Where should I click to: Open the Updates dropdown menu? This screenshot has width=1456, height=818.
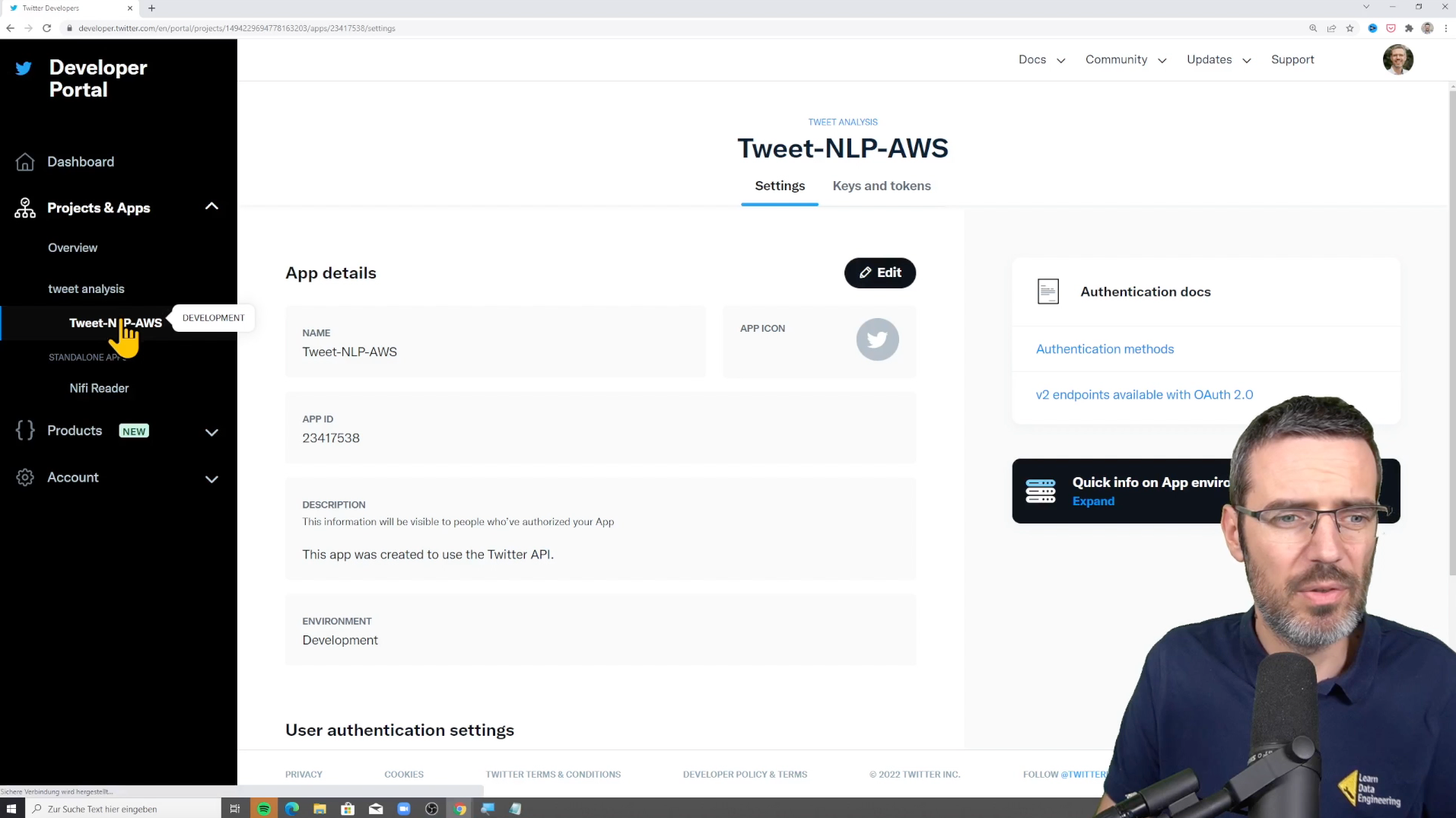pos(1219,59)
